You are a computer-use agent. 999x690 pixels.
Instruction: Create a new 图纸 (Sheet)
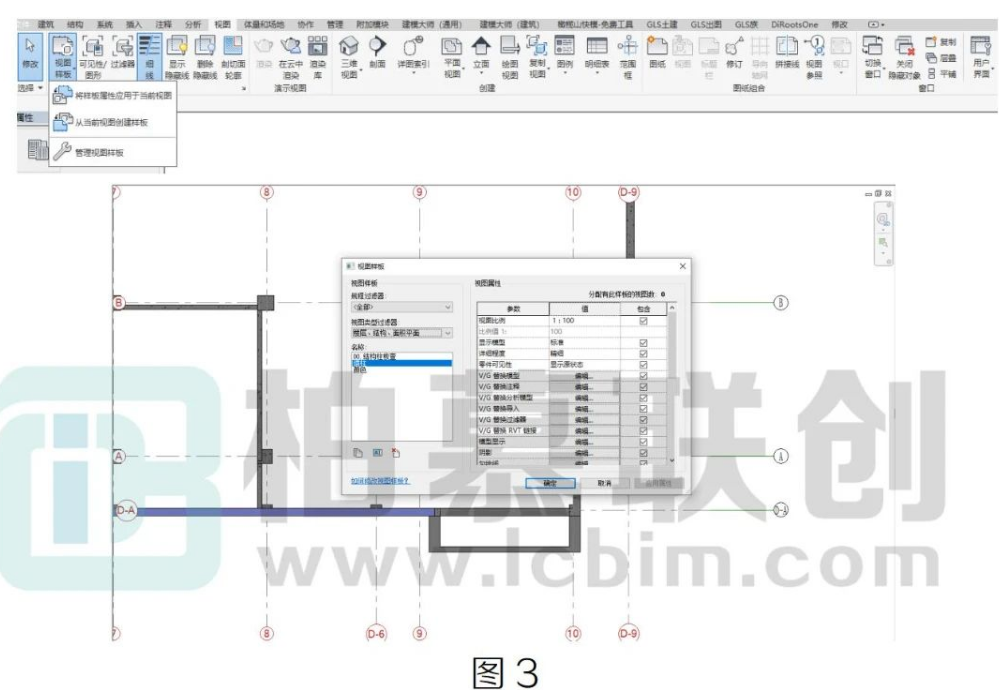657,52
